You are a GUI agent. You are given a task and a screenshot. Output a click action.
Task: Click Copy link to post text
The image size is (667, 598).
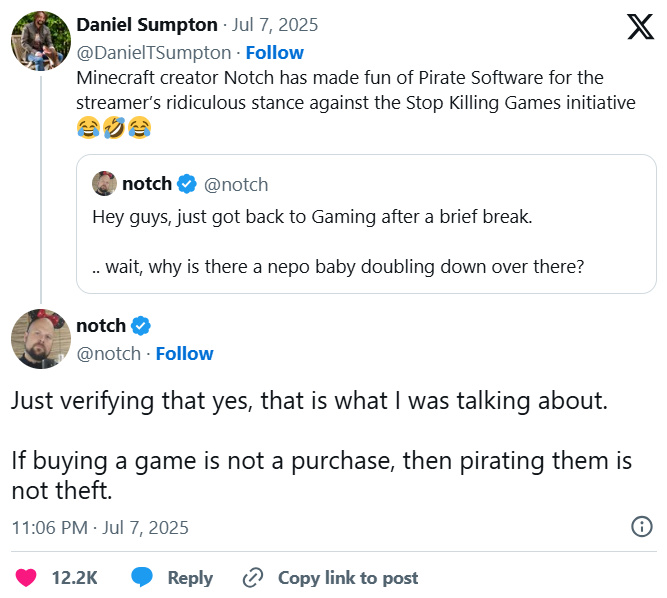coord(348,577)
